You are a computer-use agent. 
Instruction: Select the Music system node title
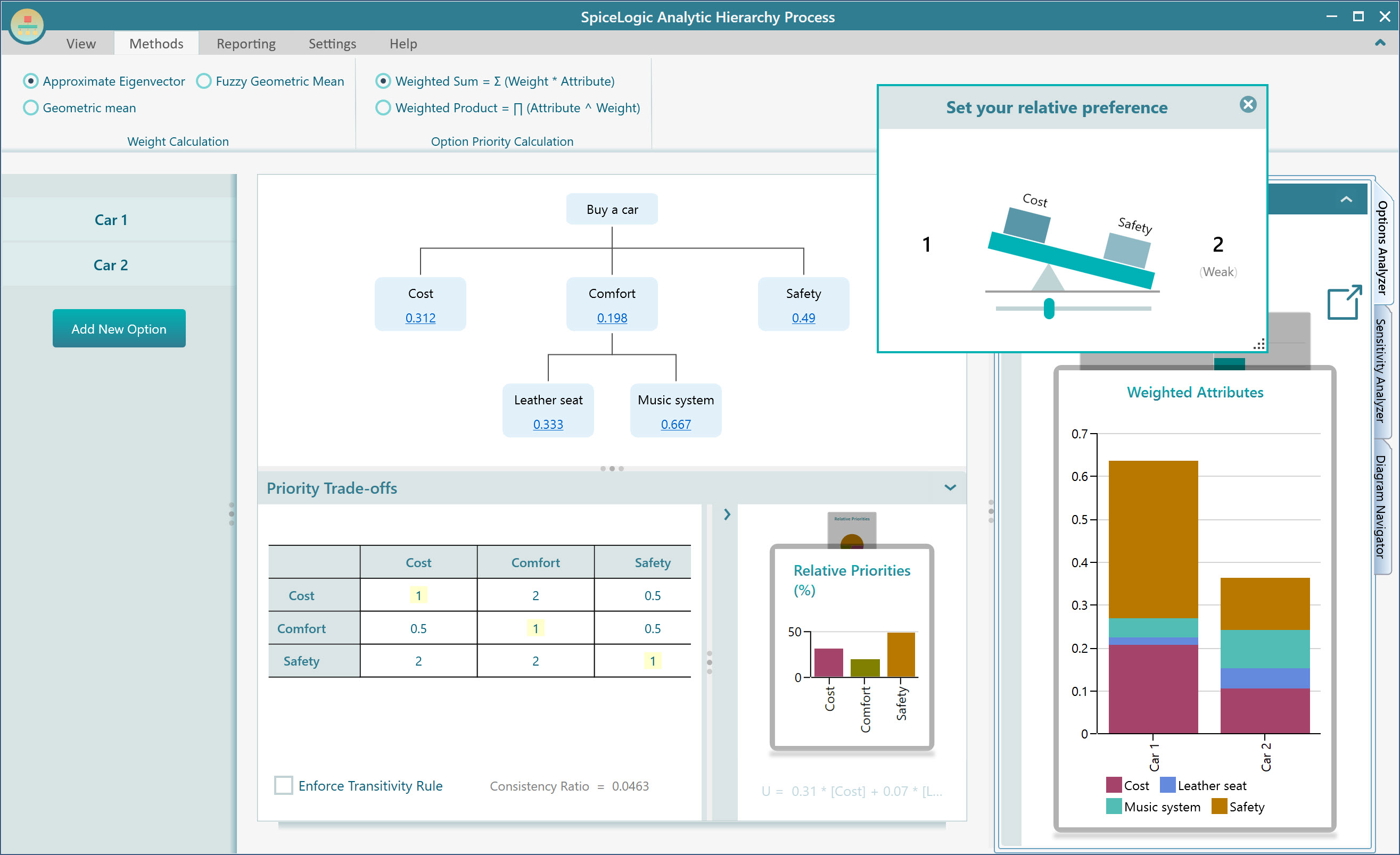(x=676, y=400)
